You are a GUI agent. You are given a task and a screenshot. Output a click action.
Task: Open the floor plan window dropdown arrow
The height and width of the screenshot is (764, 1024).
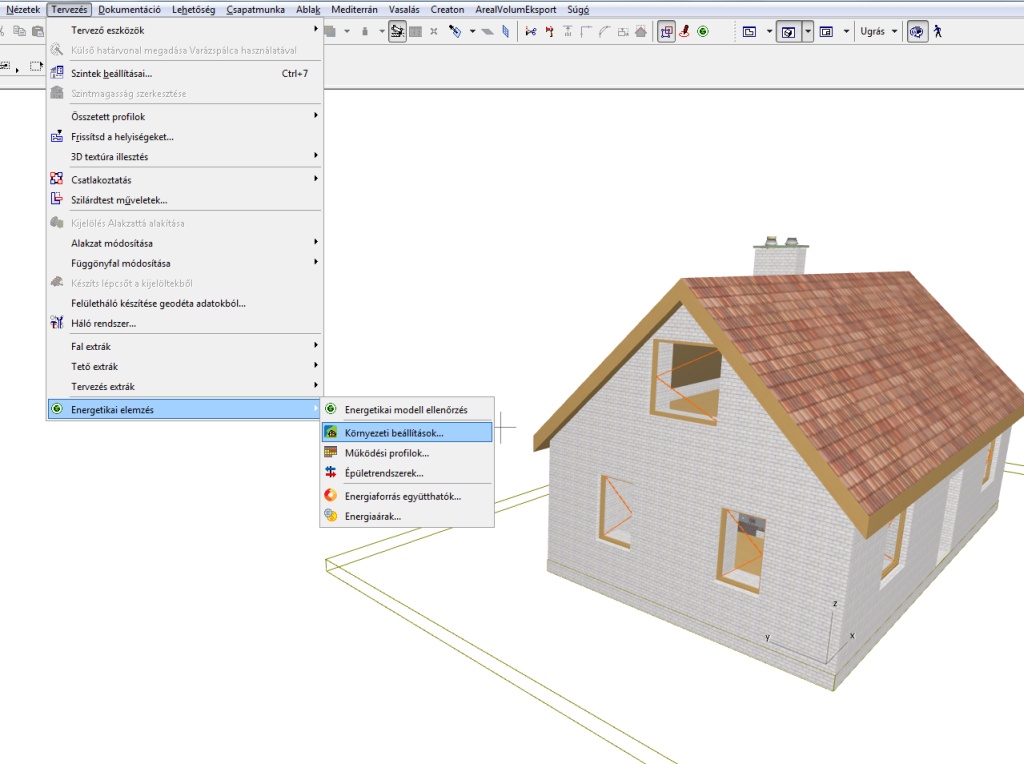[x=769, y=31]
